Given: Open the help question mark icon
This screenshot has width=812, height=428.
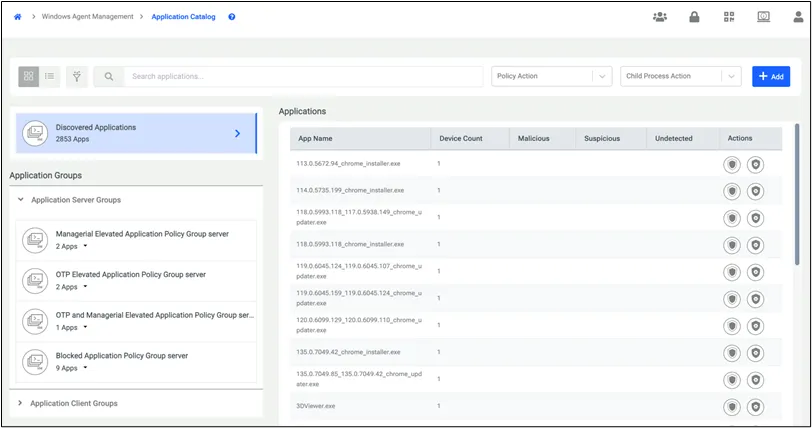Looking at the screenshot, I should tap(231, 17).
